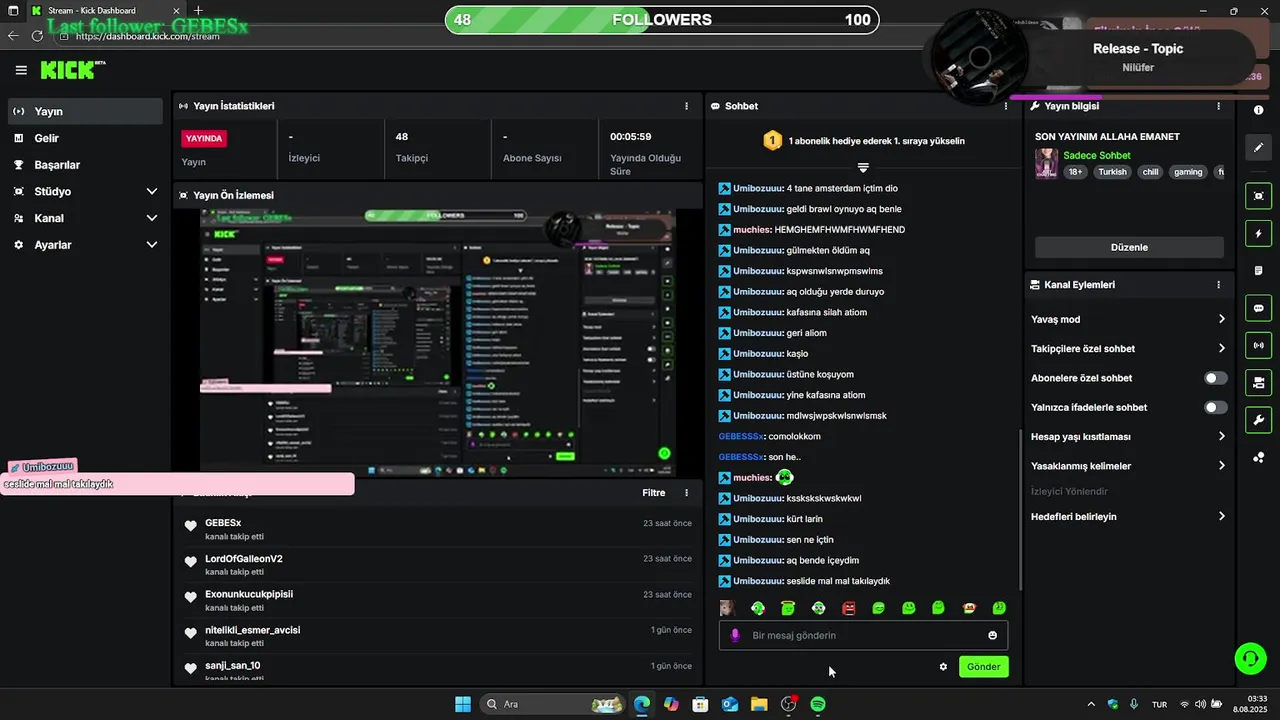This screenshot has width=1280, height=720.
Task: Click the Windows Start button
Action: pyautogui.click(x=463, y=704)
